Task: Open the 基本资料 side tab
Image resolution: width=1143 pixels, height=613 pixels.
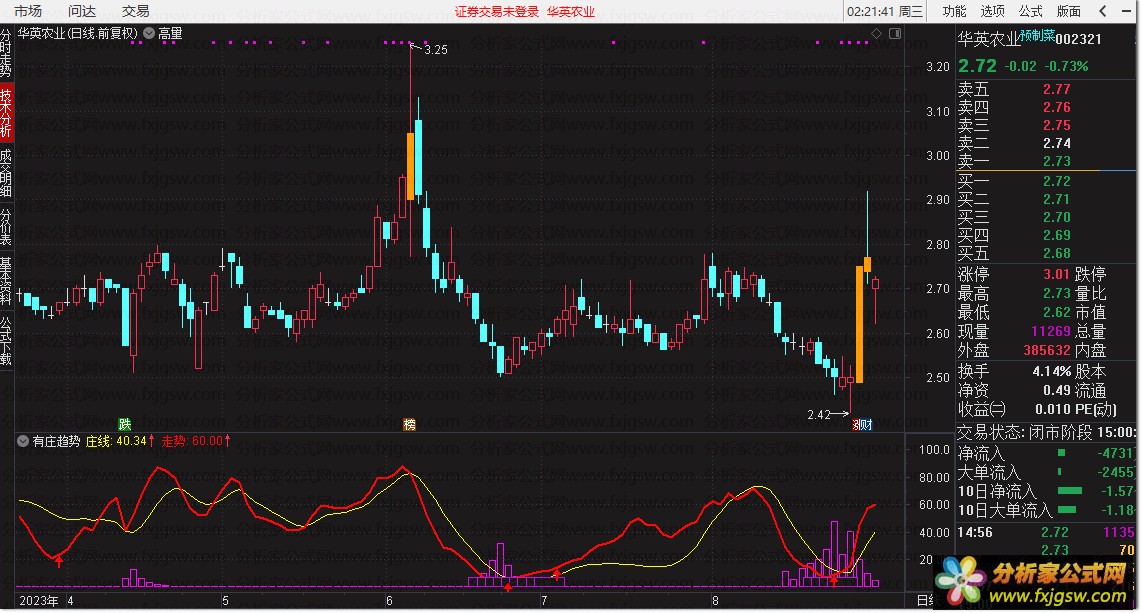Action: point(6,281)
